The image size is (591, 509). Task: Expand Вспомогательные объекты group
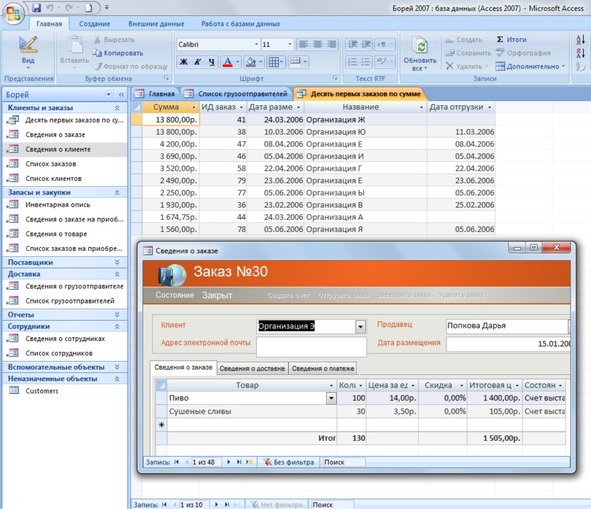tap(117, 367)
